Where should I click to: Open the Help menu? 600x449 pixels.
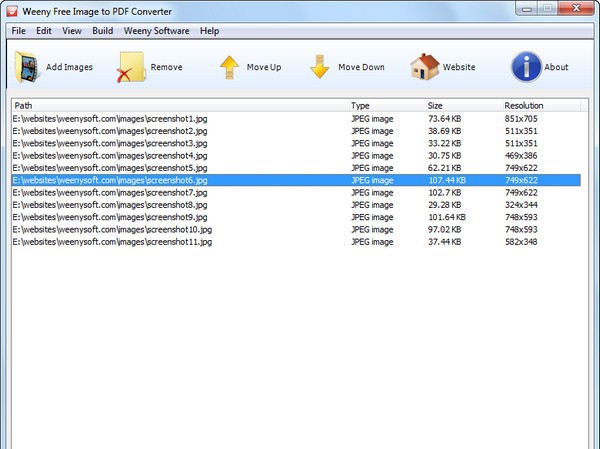210,31
